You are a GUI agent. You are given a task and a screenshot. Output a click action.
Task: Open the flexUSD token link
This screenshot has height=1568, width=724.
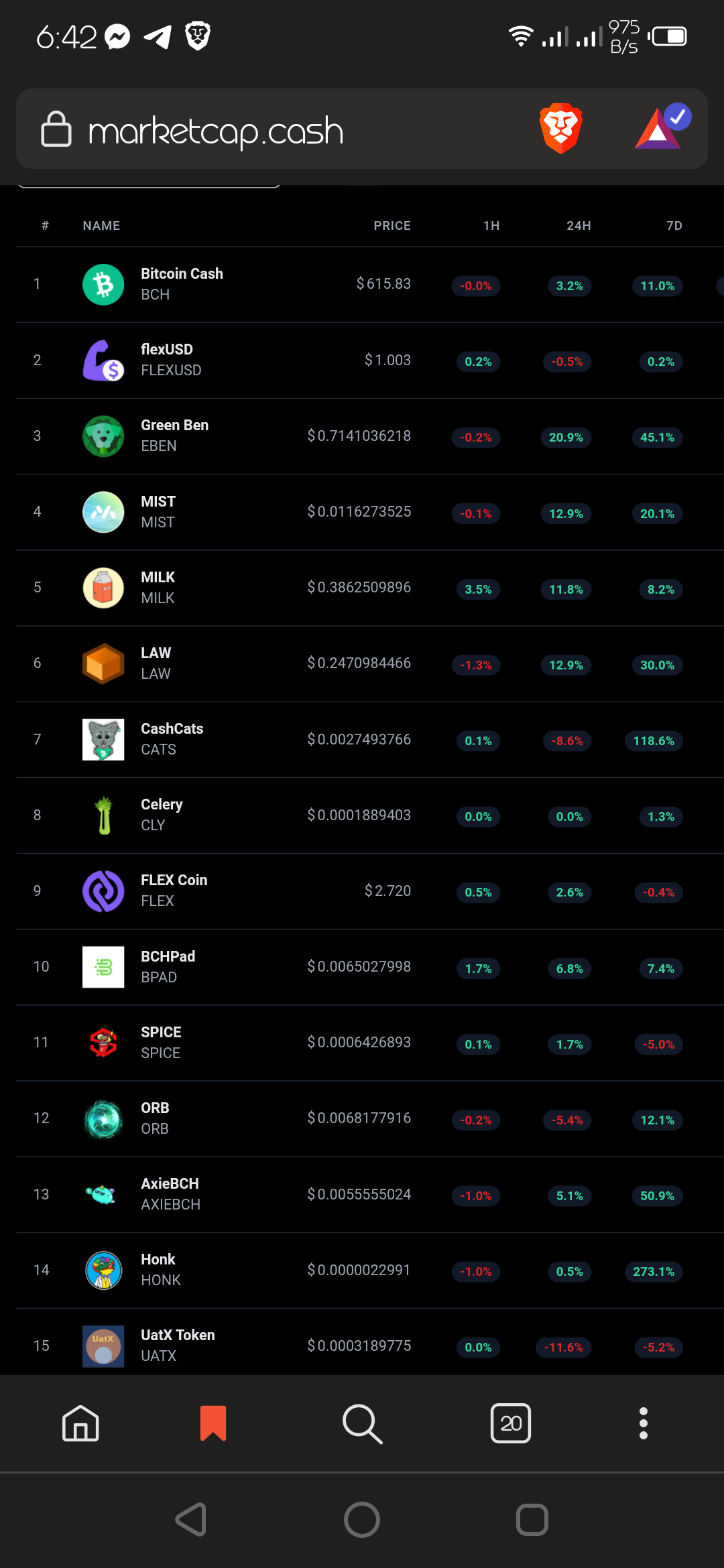coord(167,349)
